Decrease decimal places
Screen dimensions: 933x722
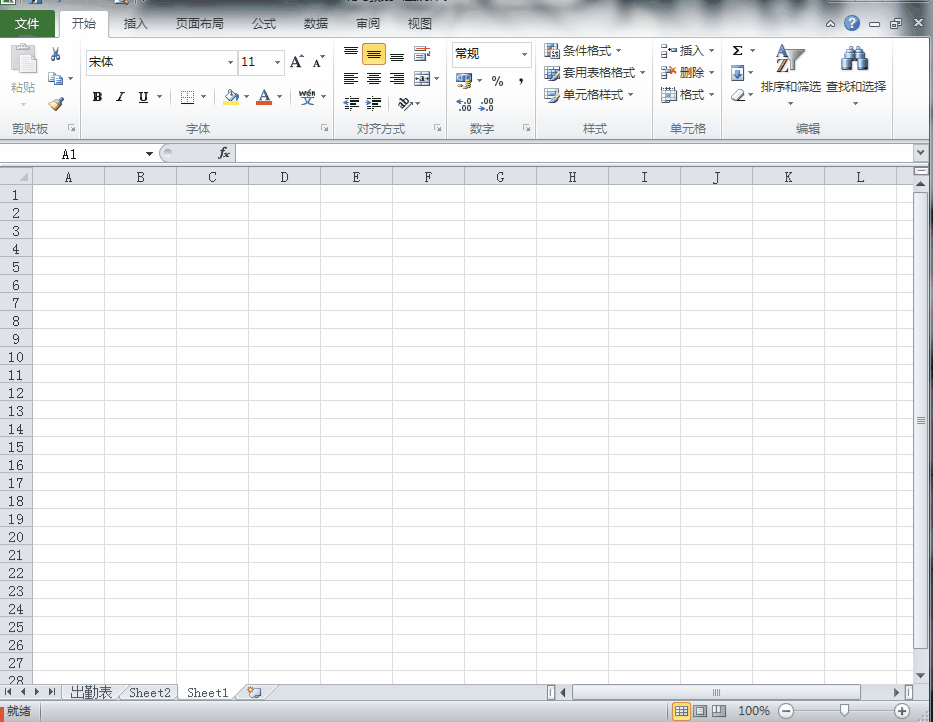pos(486,104)
